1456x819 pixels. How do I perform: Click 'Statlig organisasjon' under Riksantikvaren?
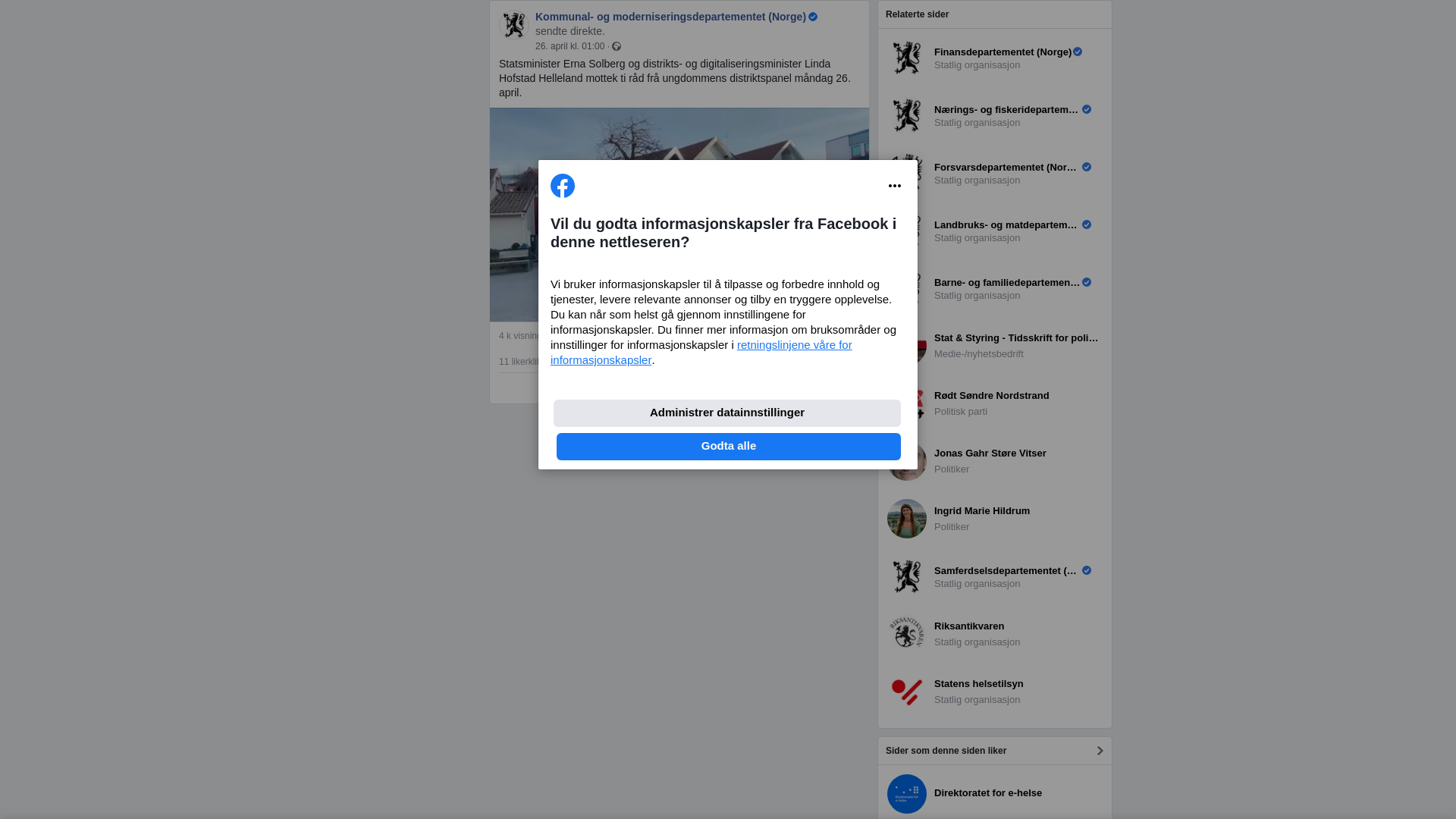pyautogui.click(x=977, y=642)
